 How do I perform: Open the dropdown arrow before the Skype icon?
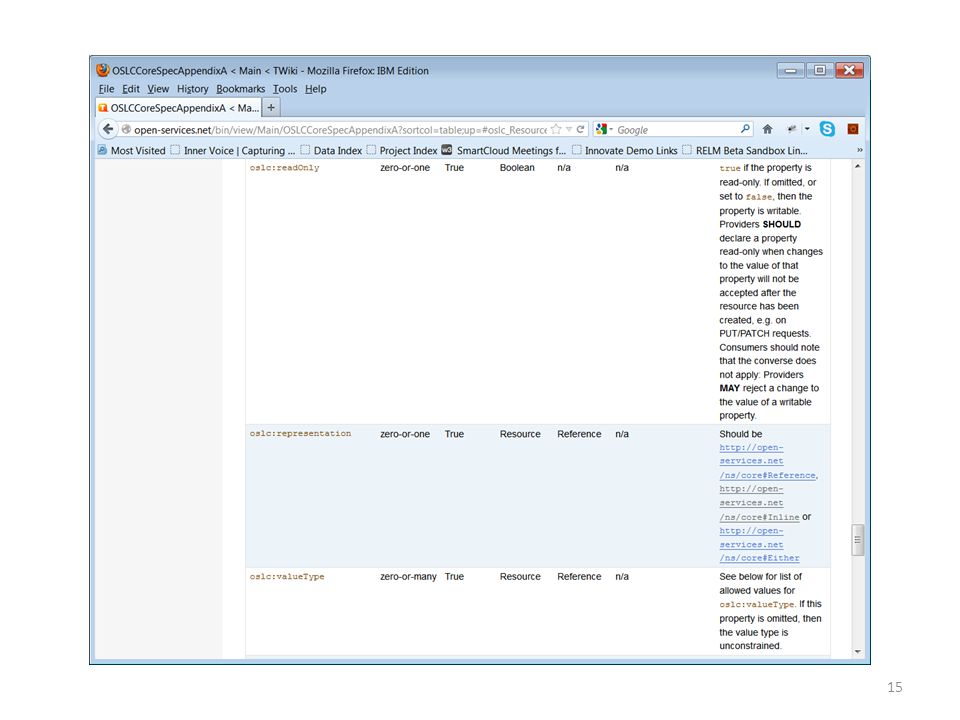pos(807,129)
